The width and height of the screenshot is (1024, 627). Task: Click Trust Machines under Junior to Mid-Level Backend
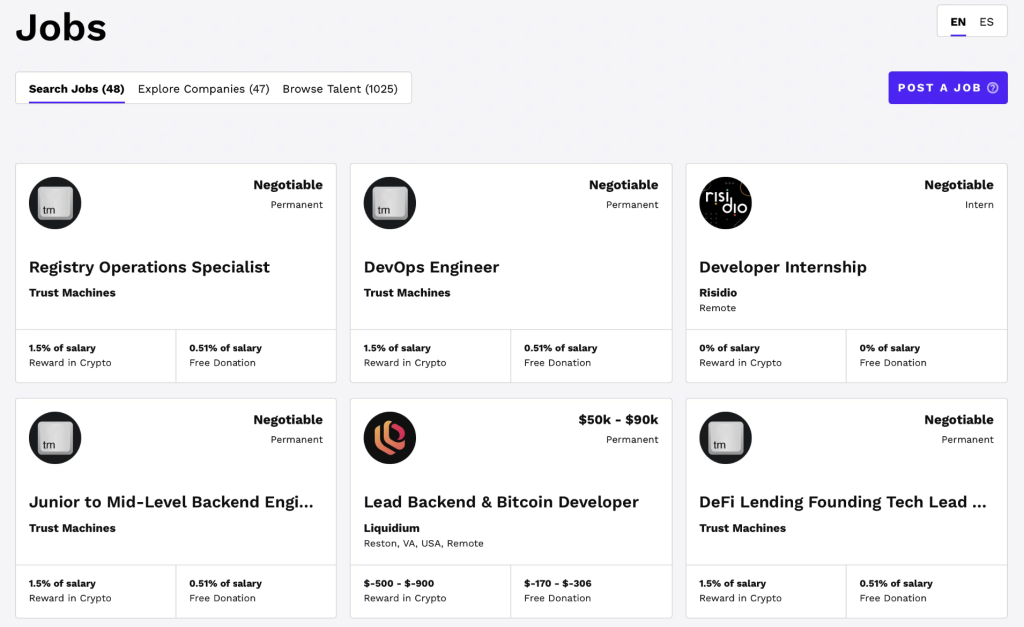click(72, 528)
